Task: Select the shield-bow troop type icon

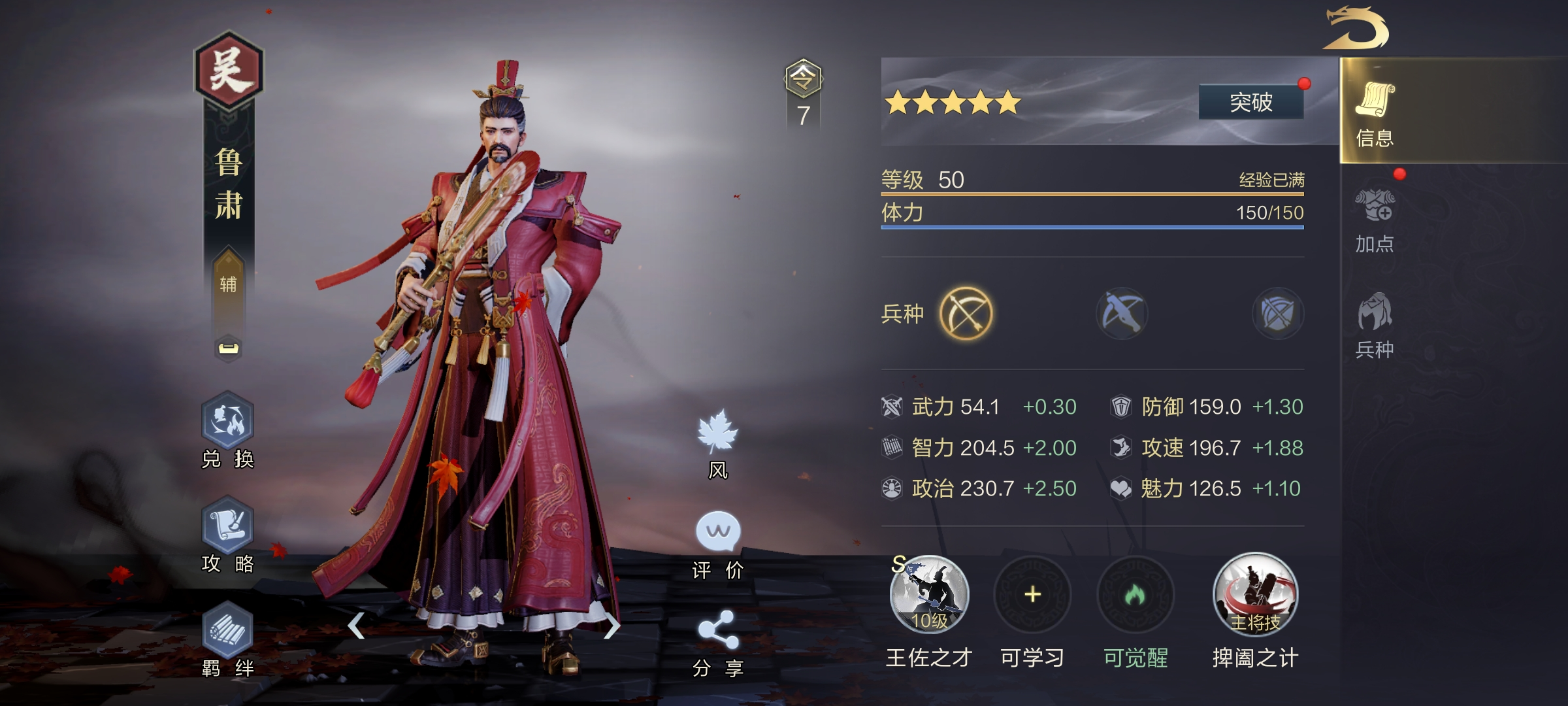Action: [1277, 314]
